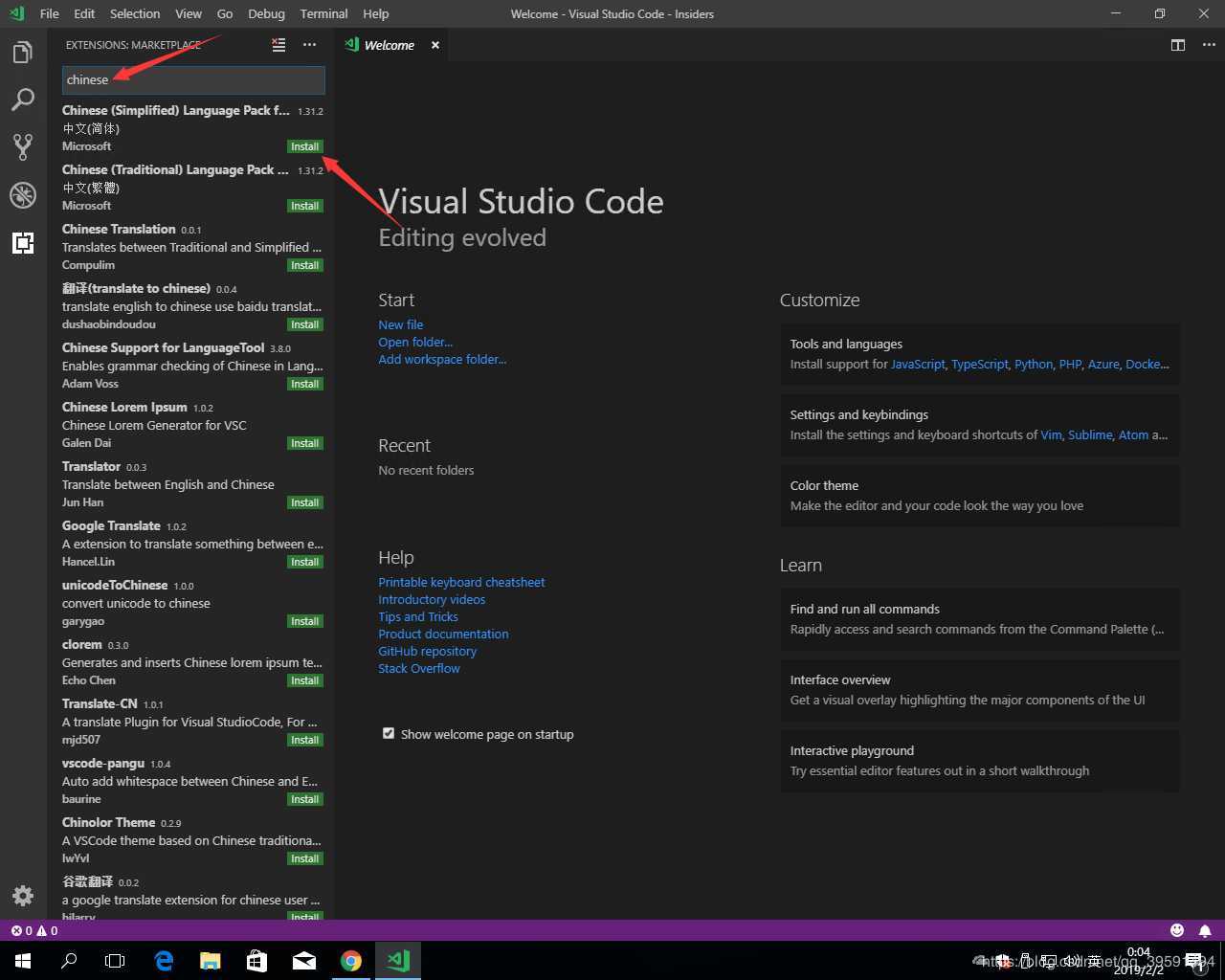Image resolution: width=1225 pixels, height=980 pixels.
Task: Open the File menu
Action: coord(50,13)
